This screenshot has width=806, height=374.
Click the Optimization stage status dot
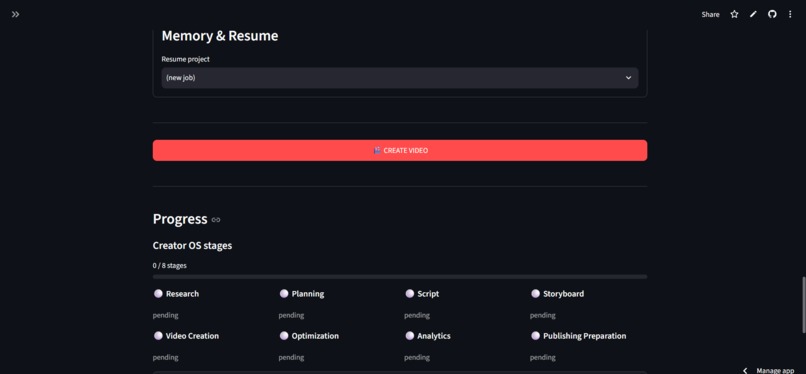point(284,335)
